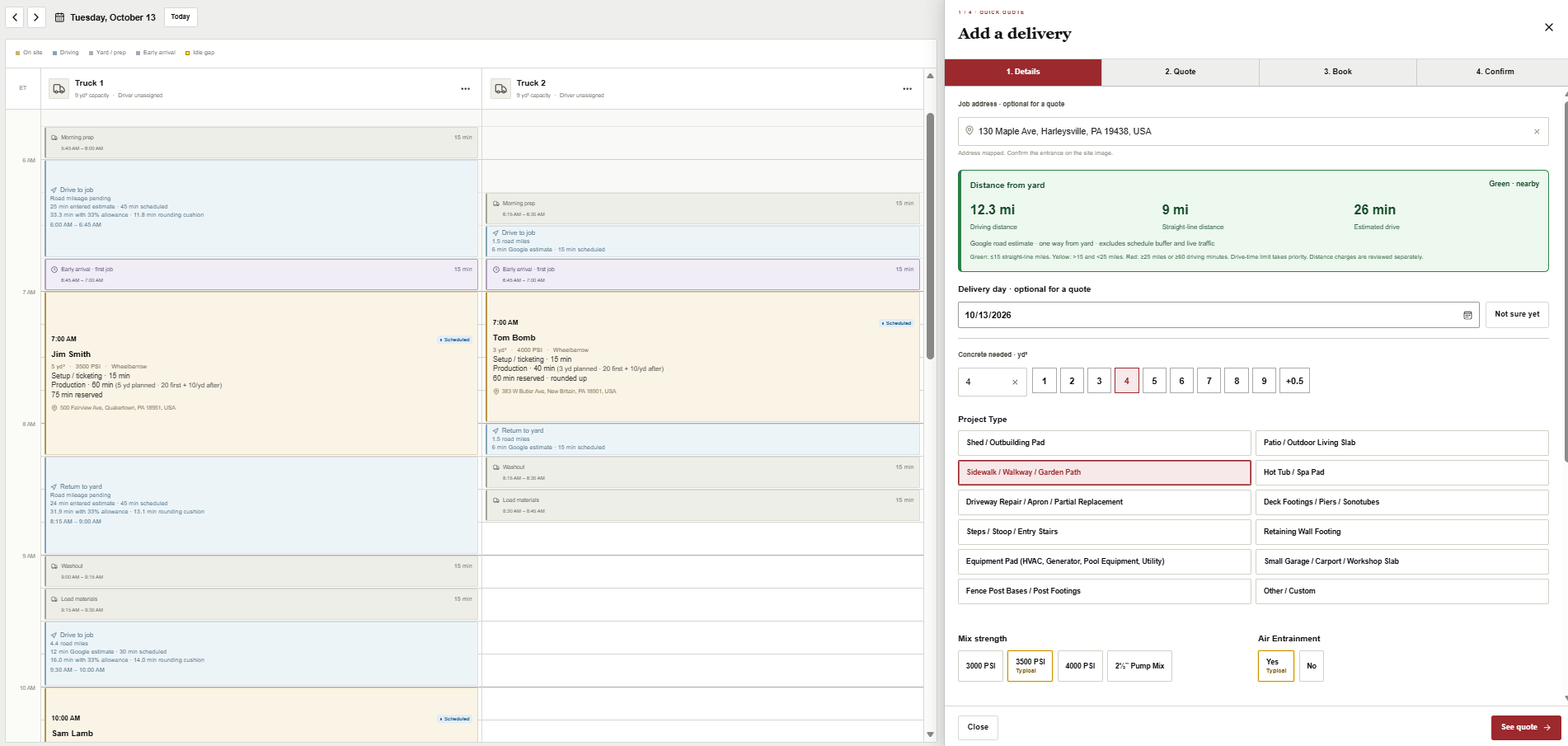Click the See quote button
The width and height of the screenshot is (1568, 746).
click(1526, 727)
